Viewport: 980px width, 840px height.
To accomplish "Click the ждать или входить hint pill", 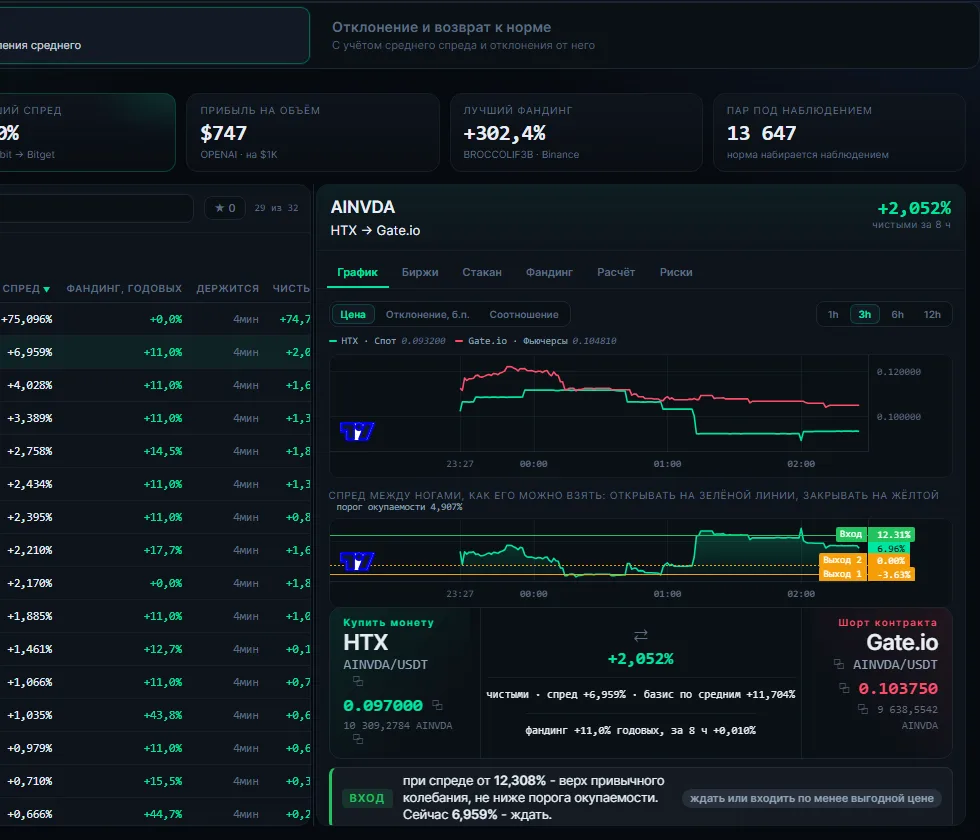I will (811, 798).
